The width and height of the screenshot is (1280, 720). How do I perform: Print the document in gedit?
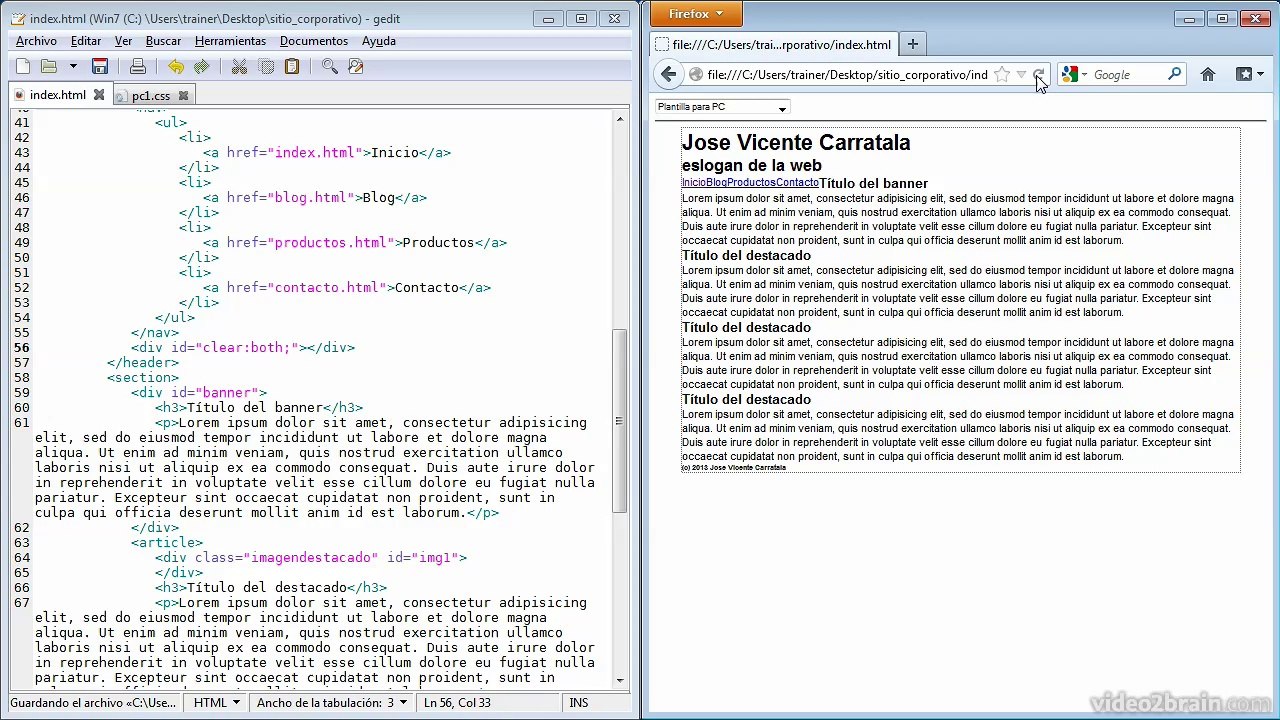pos(138,67)
